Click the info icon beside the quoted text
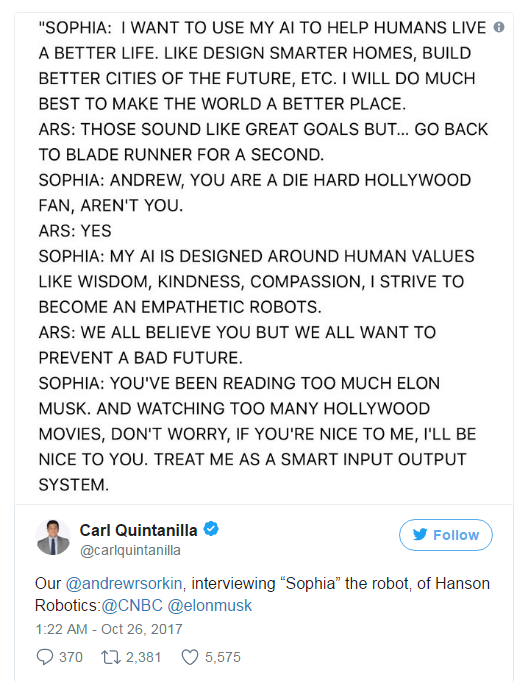Image resolution: width=530 pixels, height=682 pixels. pyautogui.click(x=499, y=27)
